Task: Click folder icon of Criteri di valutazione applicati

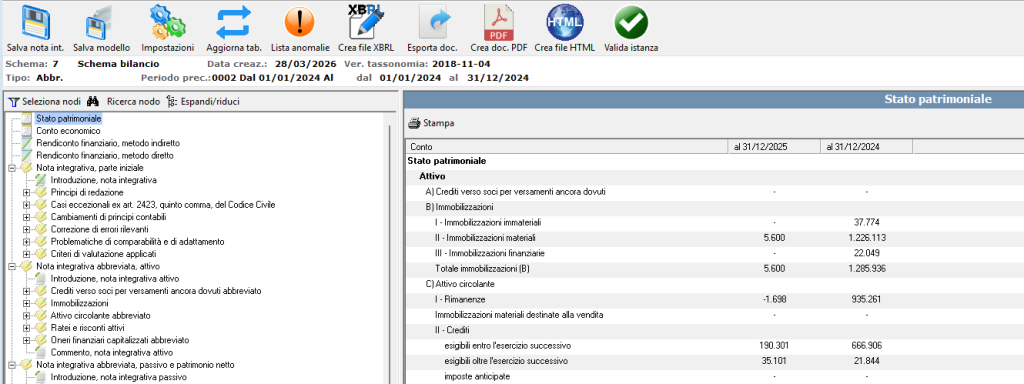Action: coord(40,254)
